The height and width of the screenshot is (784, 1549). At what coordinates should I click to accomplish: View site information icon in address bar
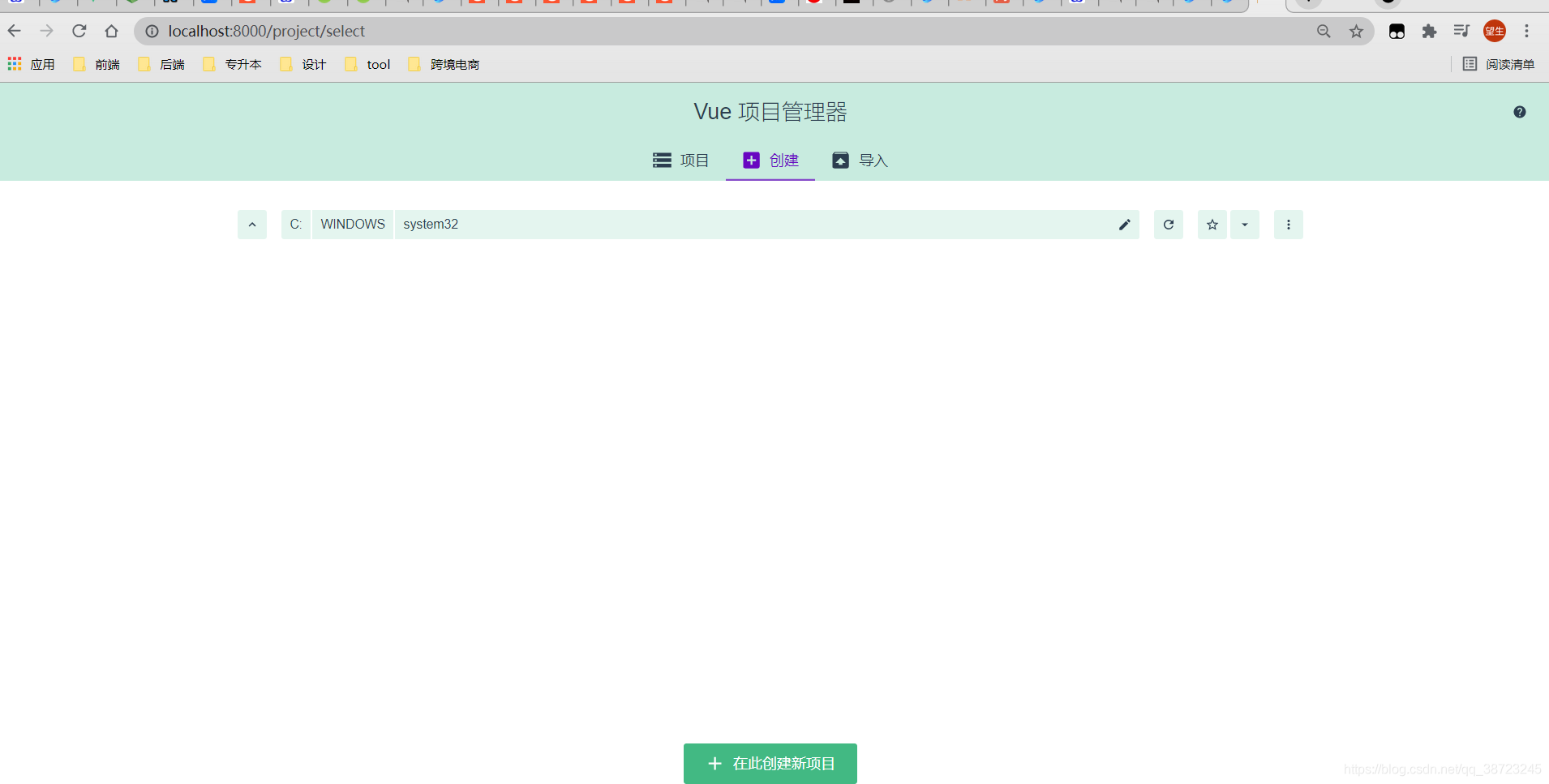(x=152, y=31)
